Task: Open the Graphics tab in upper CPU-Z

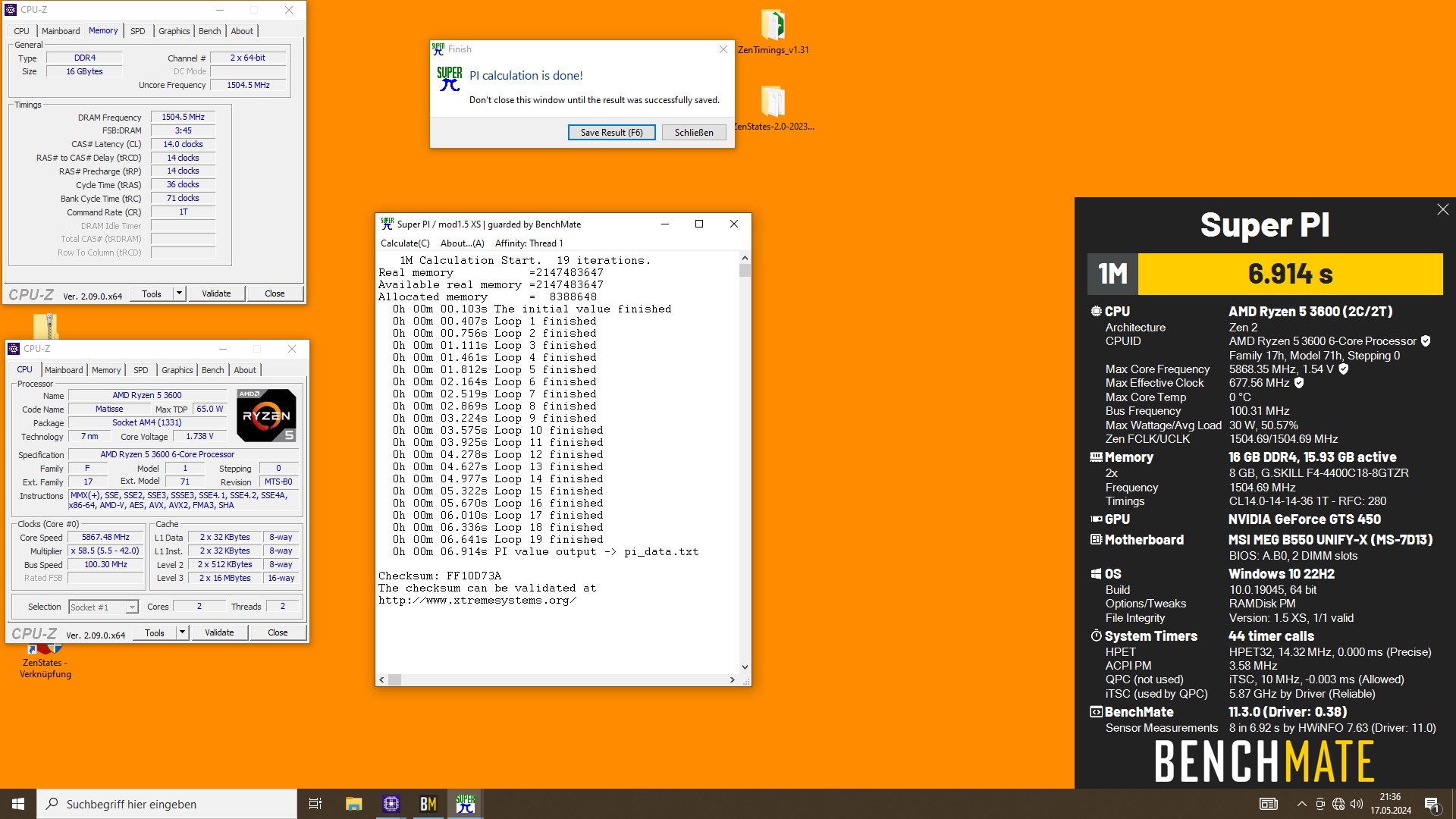Action: click(x=174, y=31)
